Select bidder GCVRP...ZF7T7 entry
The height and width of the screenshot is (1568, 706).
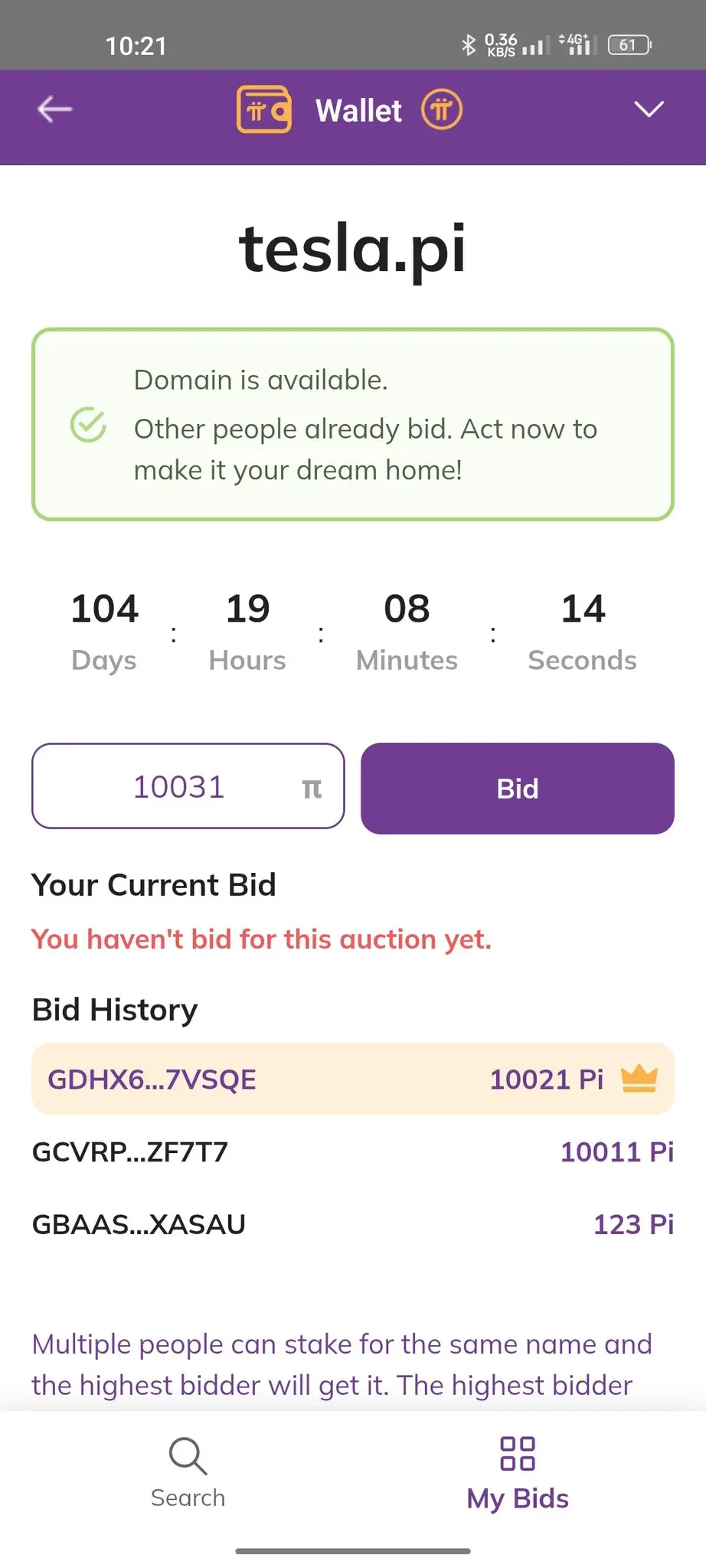pyautogui.click(x=353, y=1151)
